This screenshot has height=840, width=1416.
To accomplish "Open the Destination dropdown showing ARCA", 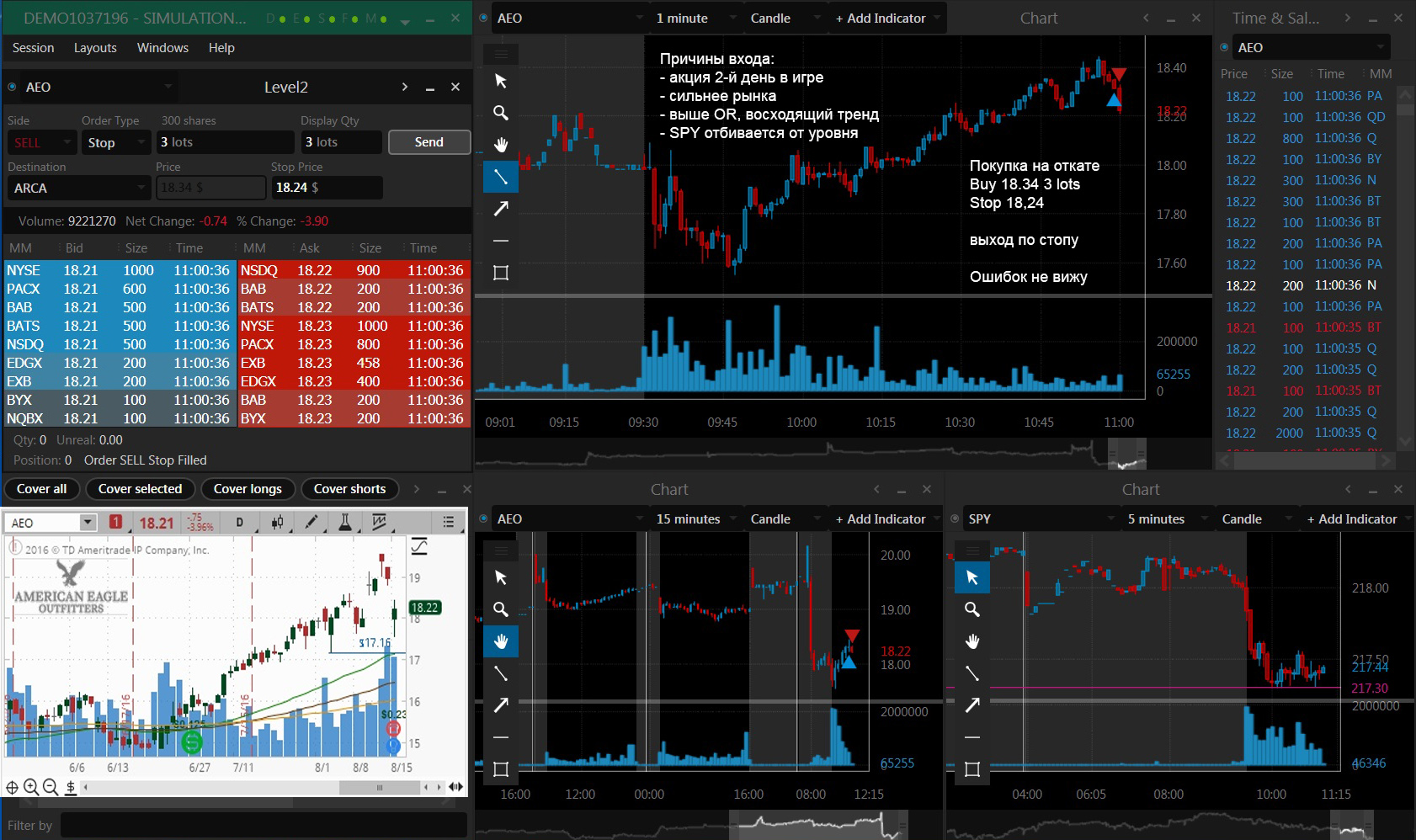I will tap(79, 188).
